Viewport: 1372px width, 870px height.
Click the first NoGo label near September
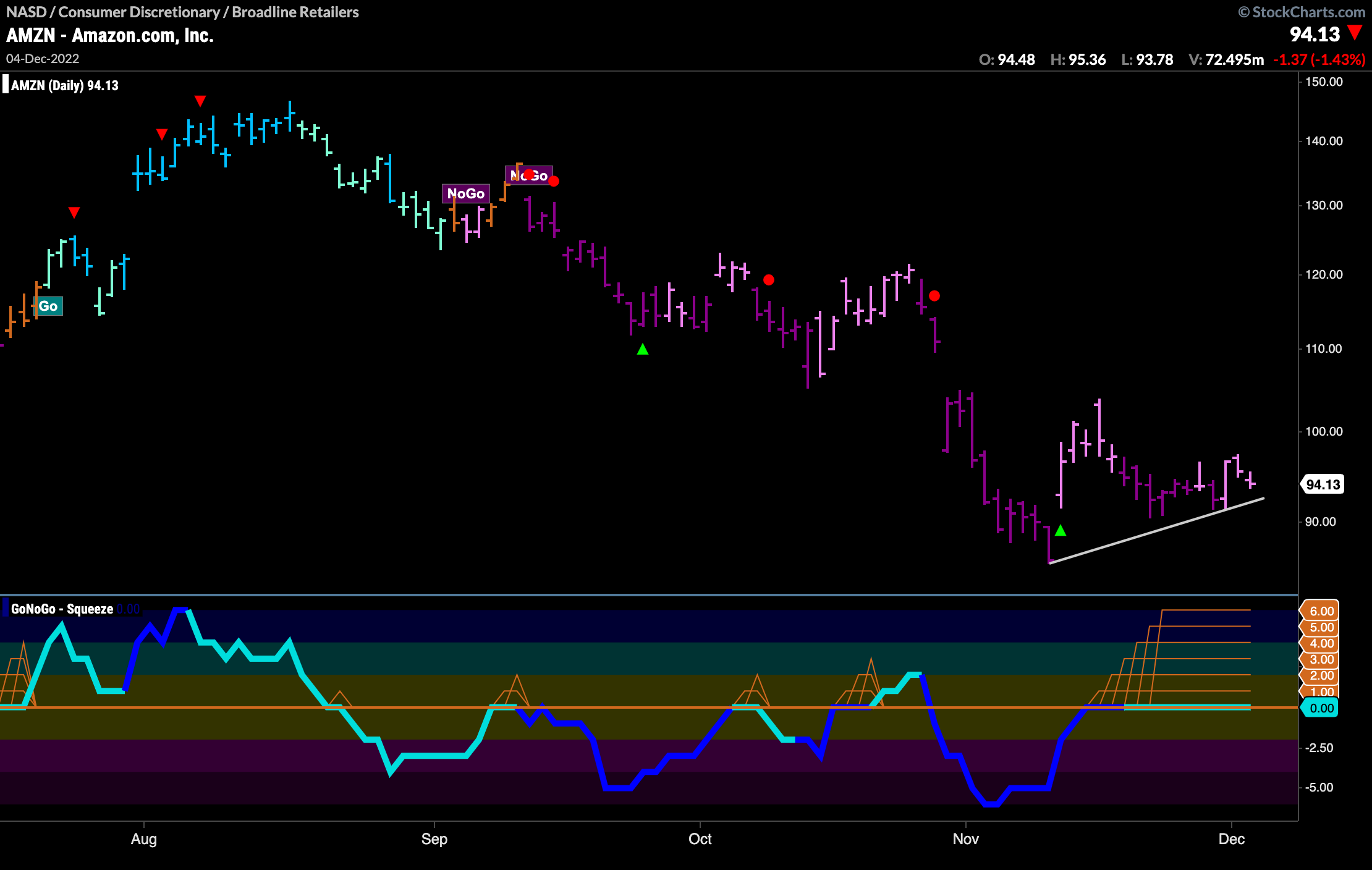tap(466, 193)
